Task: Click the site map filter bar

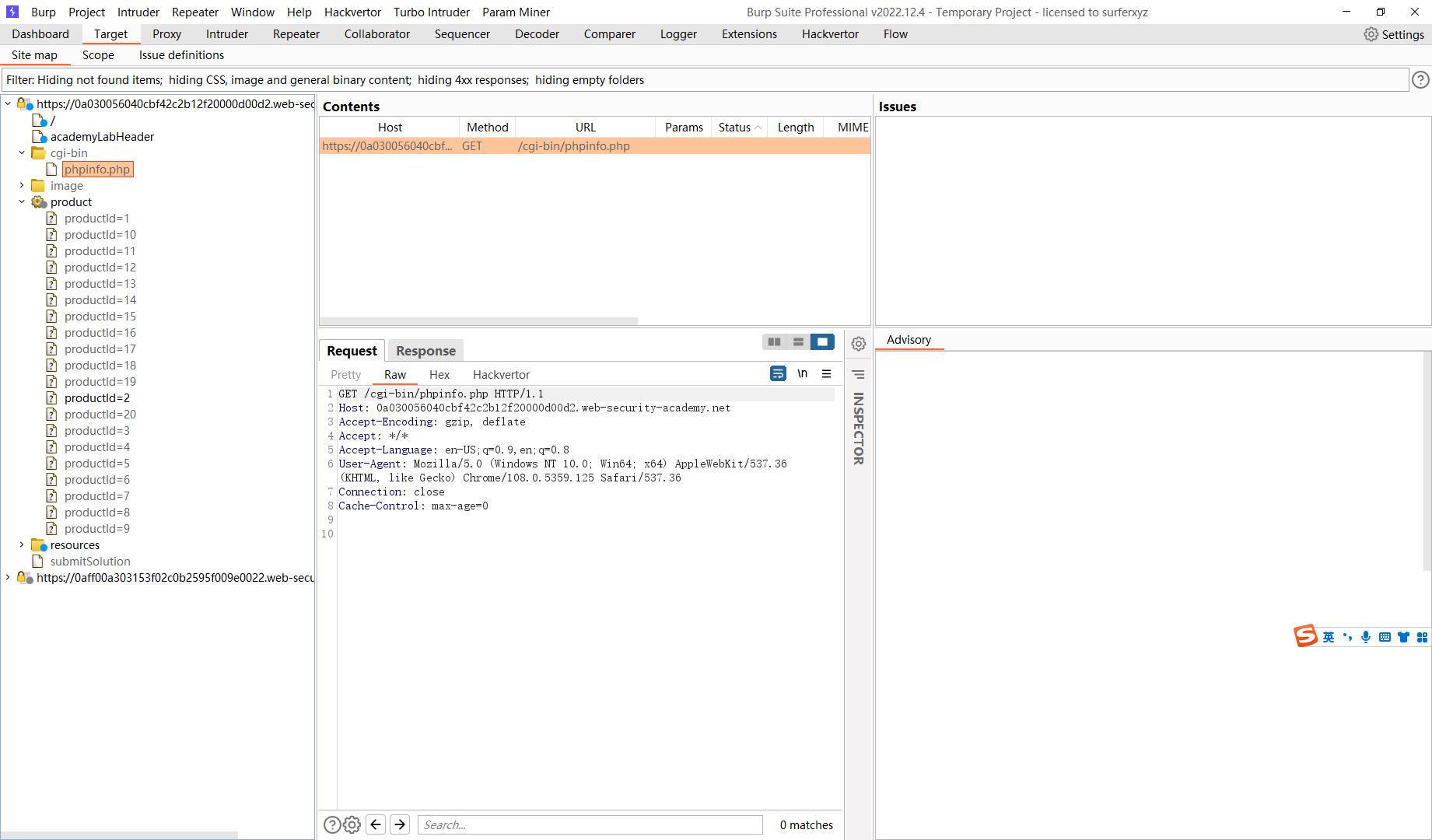Action: [x=705, y=79]
